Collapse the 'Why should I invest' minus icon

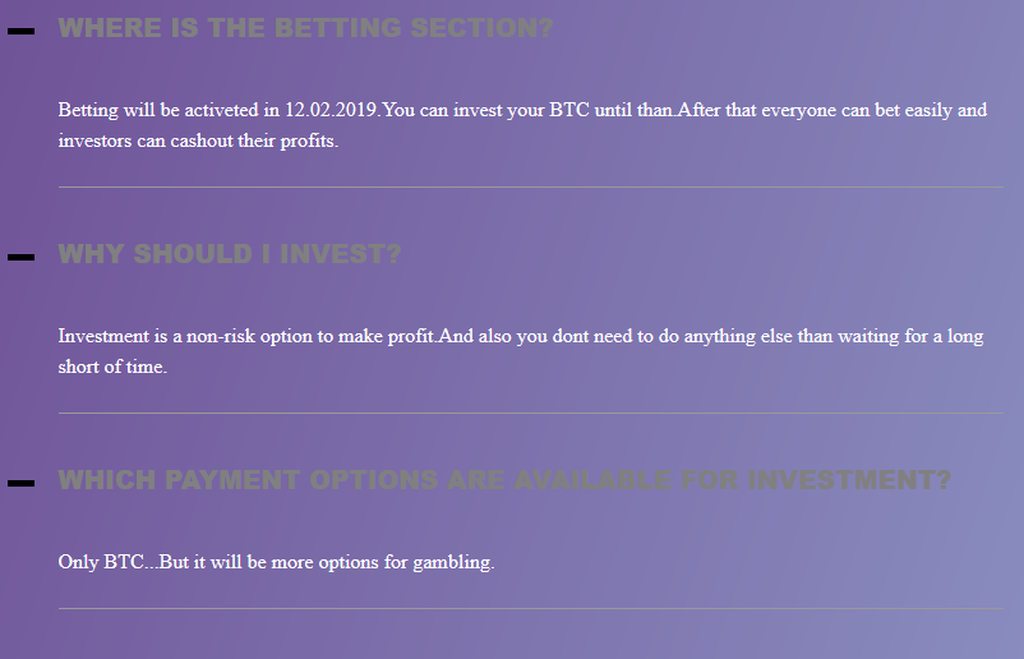pyautogui.click(x=21, y=257)
